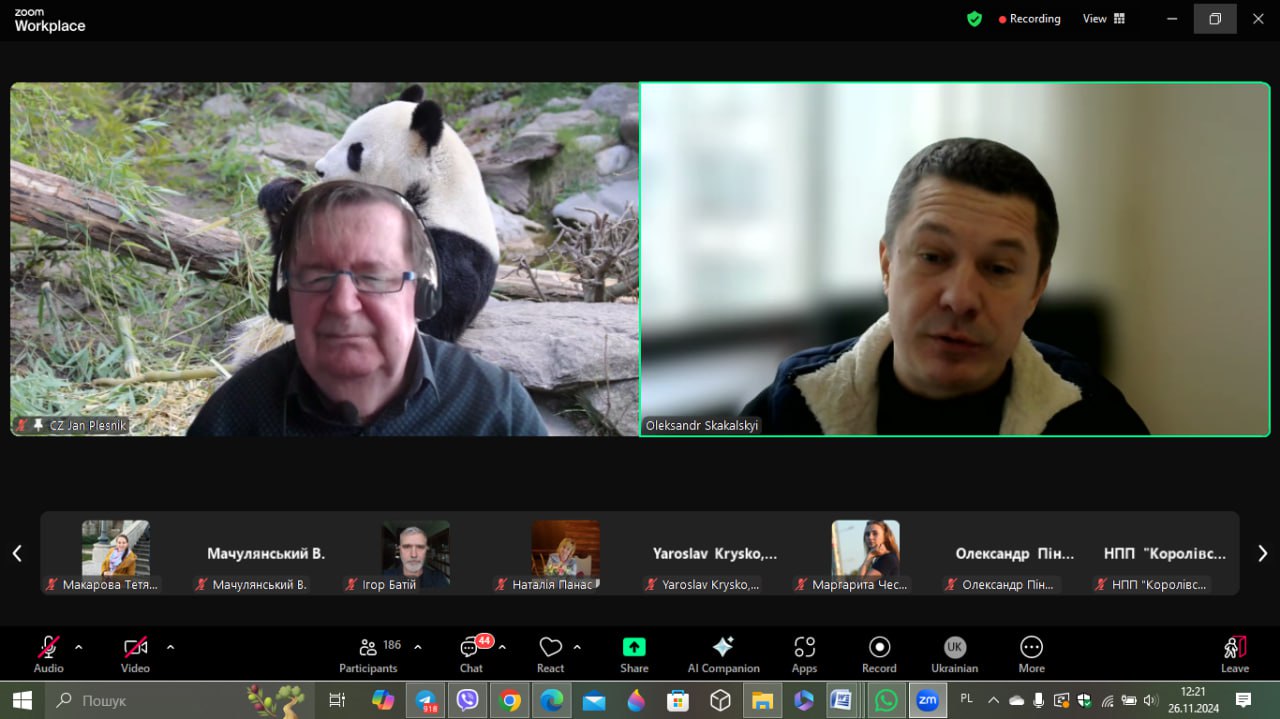Unmute microphone with the Audio button

(x=48, y=654)
